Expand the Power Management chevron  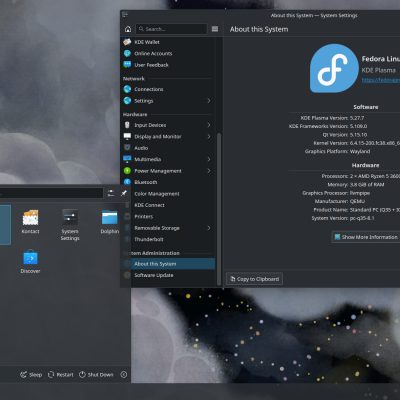tap(209, 171)
